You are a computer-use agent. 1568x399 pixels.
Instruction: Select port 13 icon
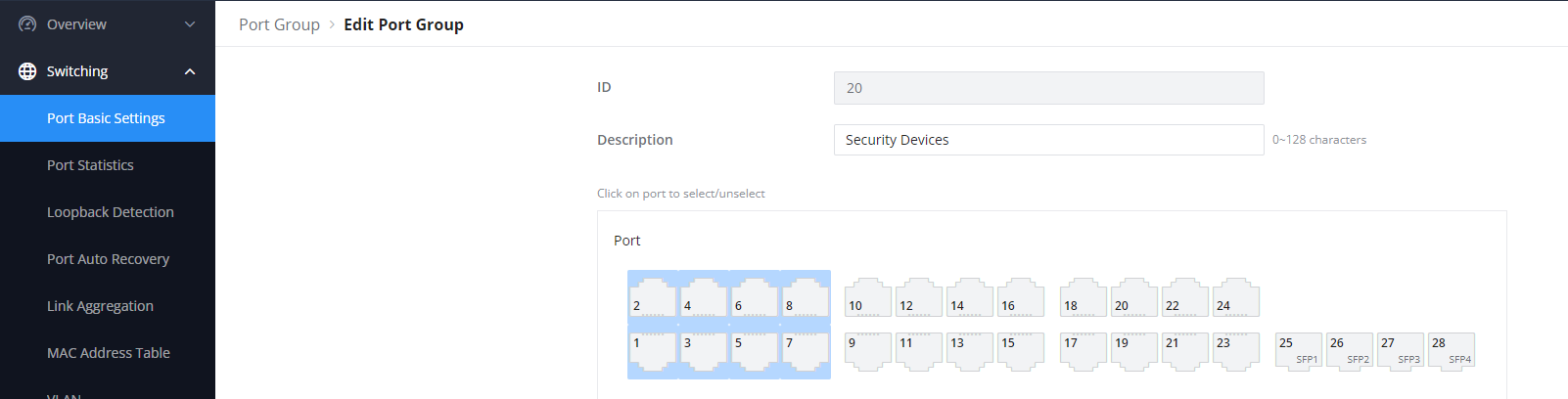pos(970,352)
